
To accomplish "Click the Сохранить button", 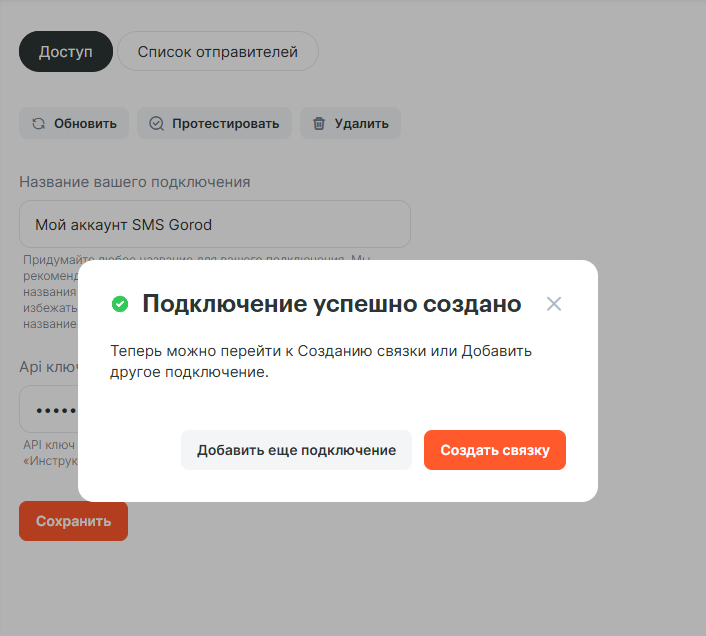I will (x=73, y=521).
